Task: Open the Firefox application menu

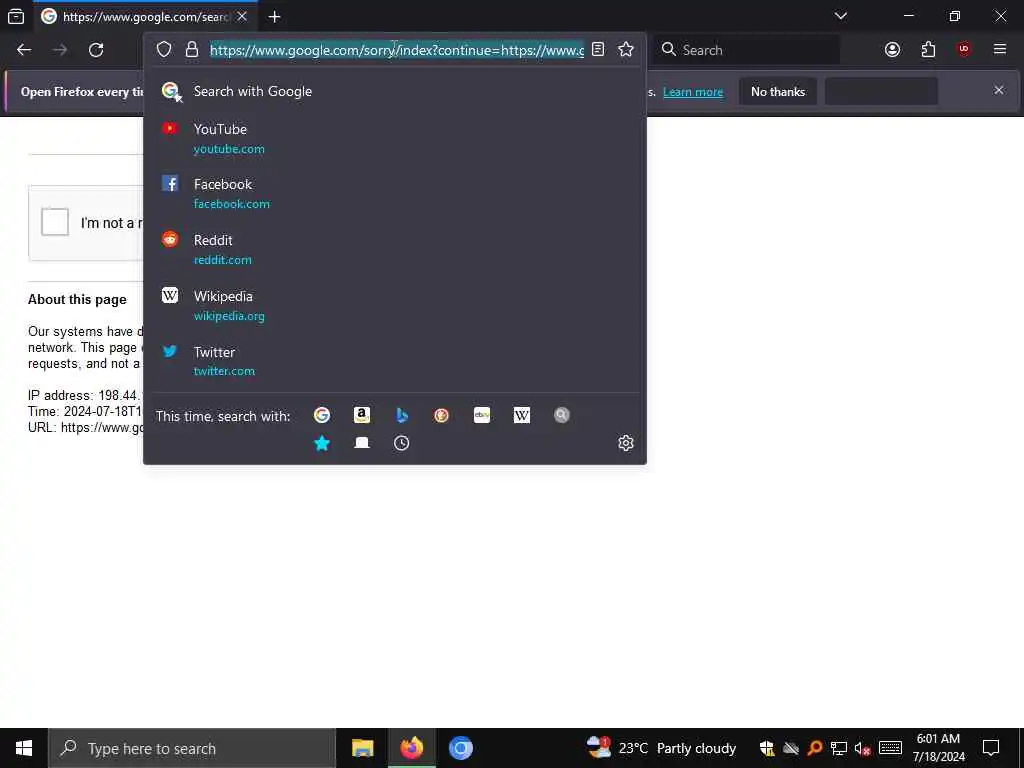Action: 999,50
